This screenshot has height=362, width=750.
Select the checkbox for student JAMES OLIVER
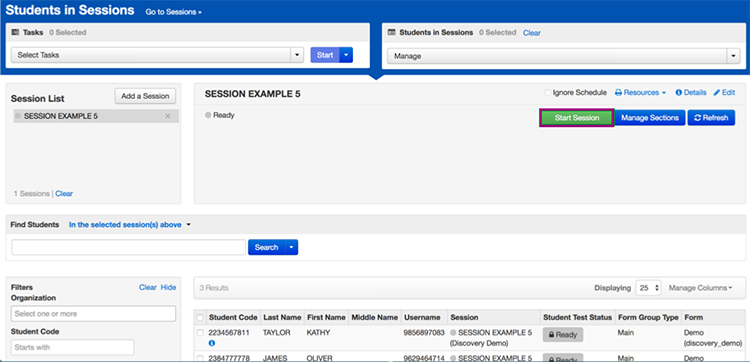(200, 358)
